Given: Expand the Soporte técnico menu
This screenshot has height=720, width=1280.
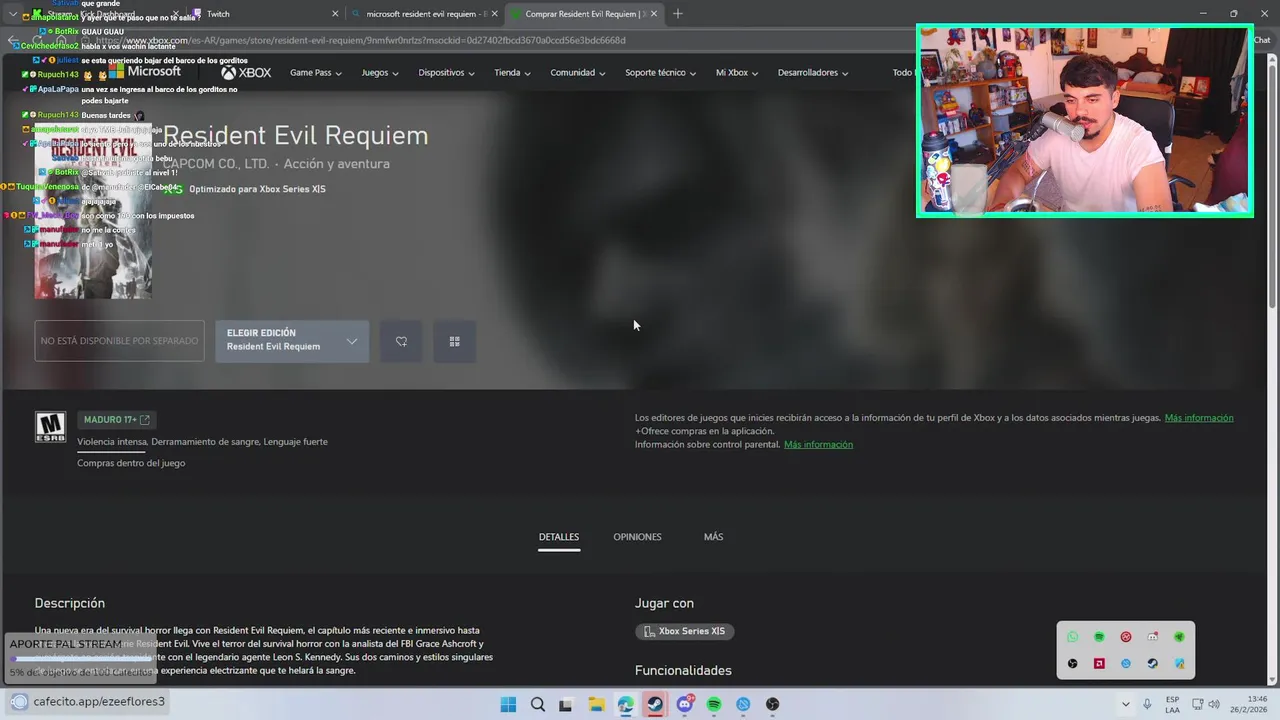Looking at the screenshot, I should pyautogui.click(x=661, y=73).
